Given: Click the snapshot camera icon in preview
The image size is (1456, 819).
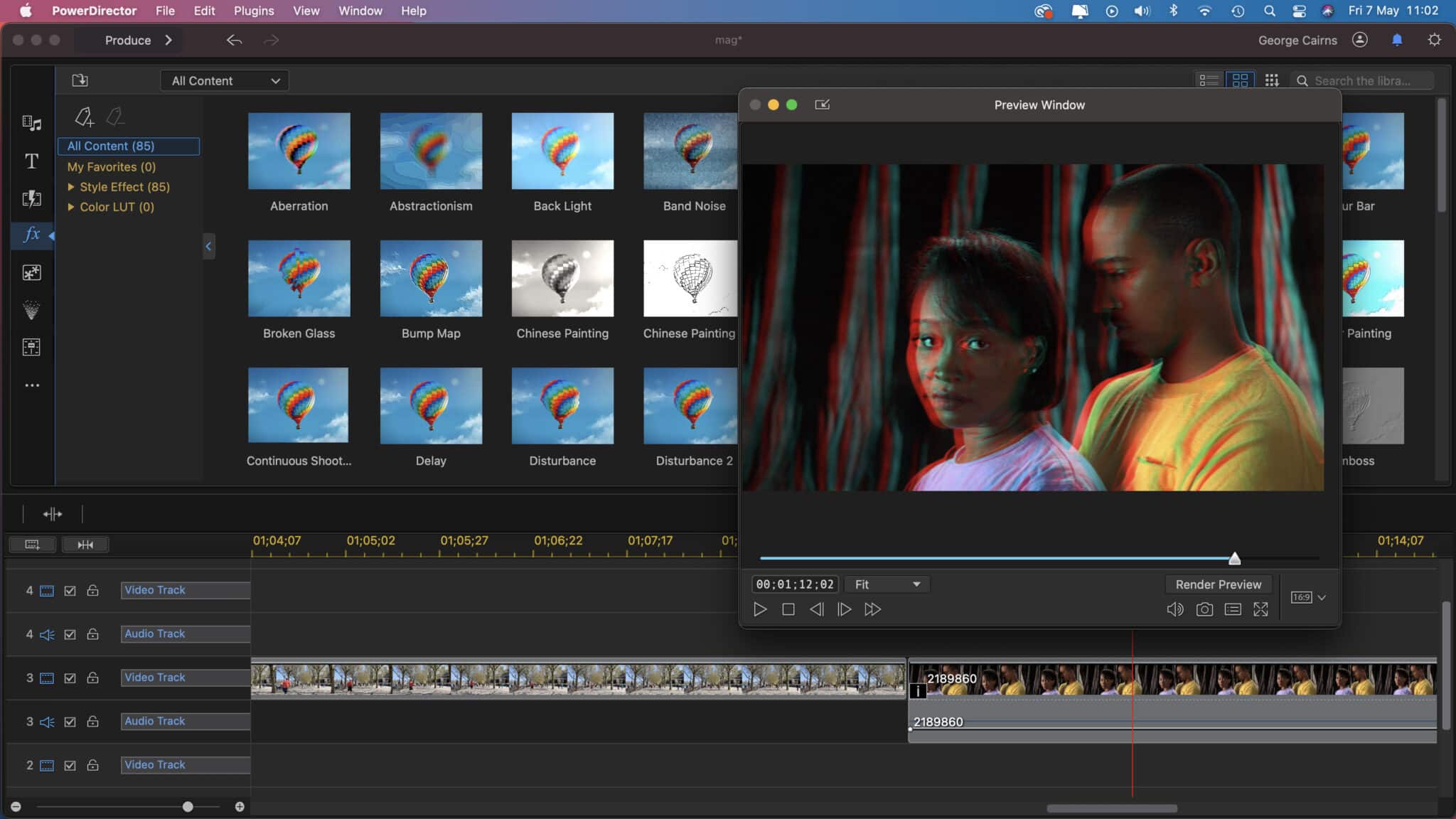Looking at the screenshot, I should click(x=1203, y=609).
